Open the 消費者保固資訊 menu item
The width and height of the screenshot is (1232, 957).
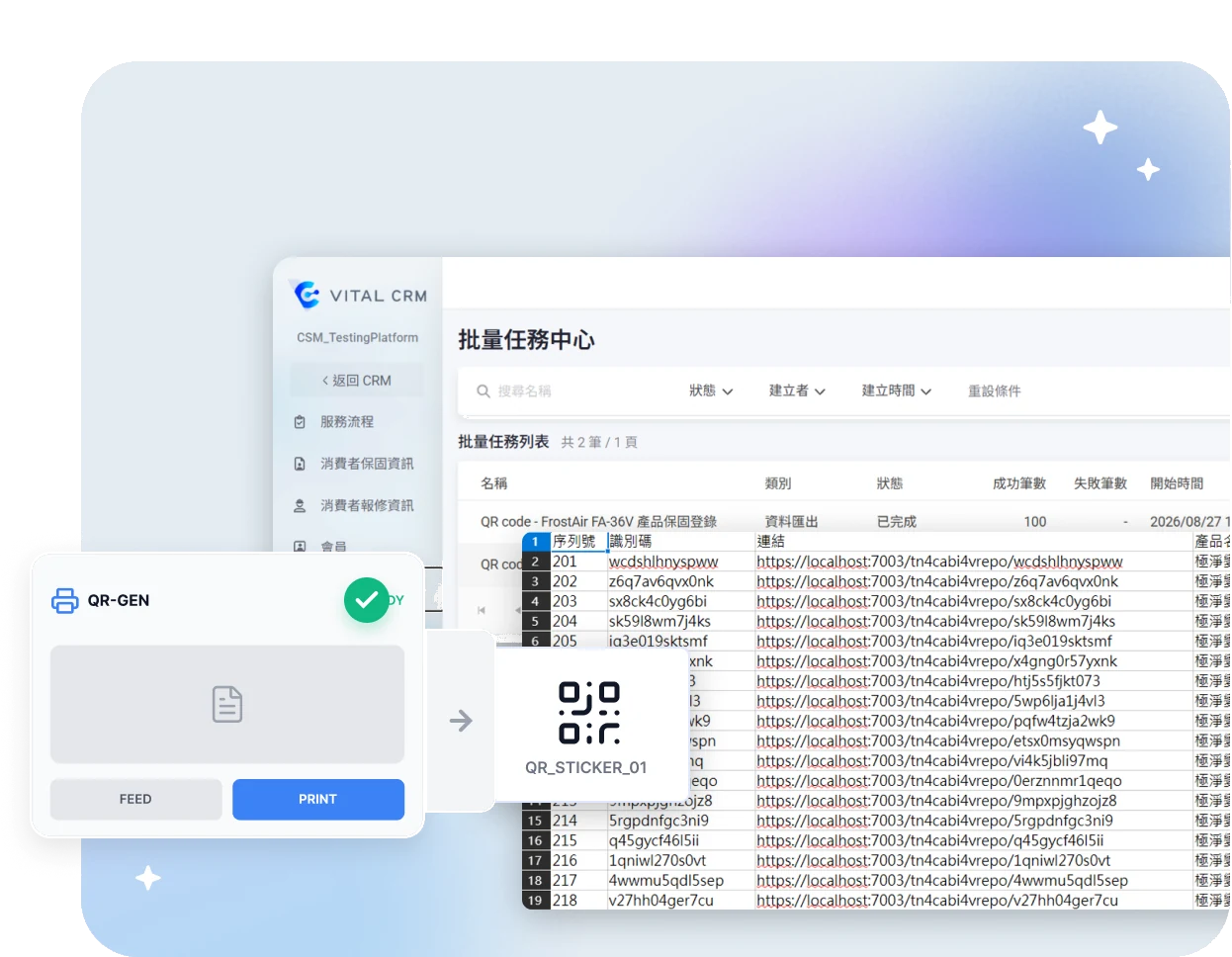click(x=367, y=464)
